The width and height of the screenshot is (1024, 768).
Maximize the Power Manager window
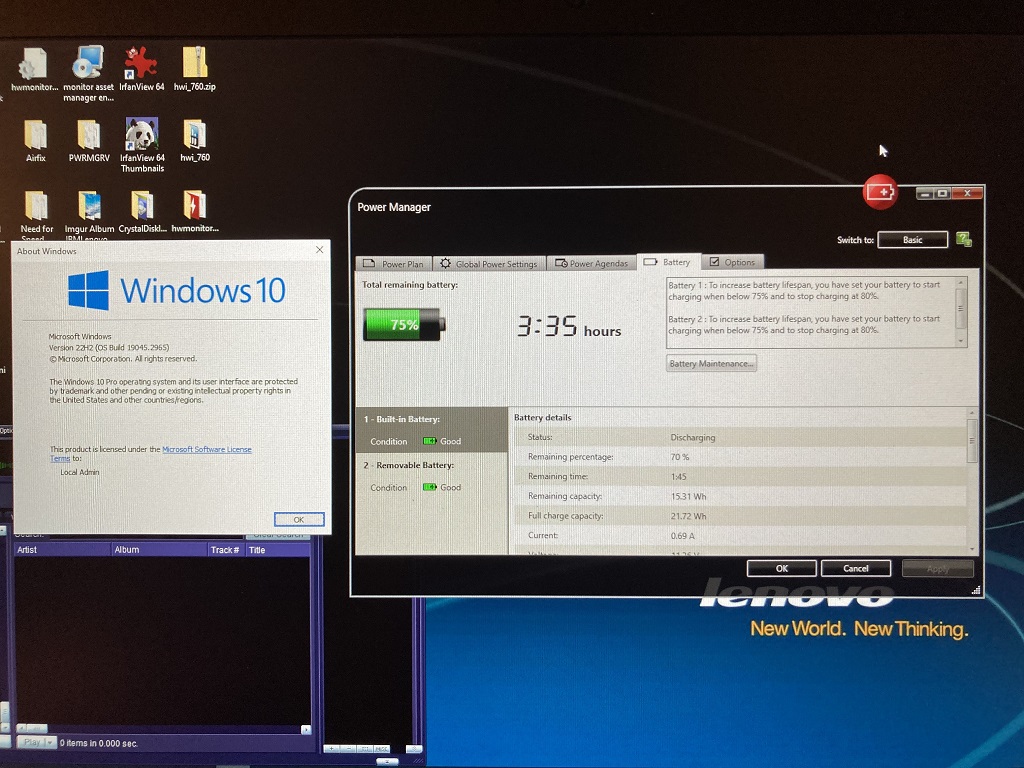pyautogui.click(x=942, y=193)
